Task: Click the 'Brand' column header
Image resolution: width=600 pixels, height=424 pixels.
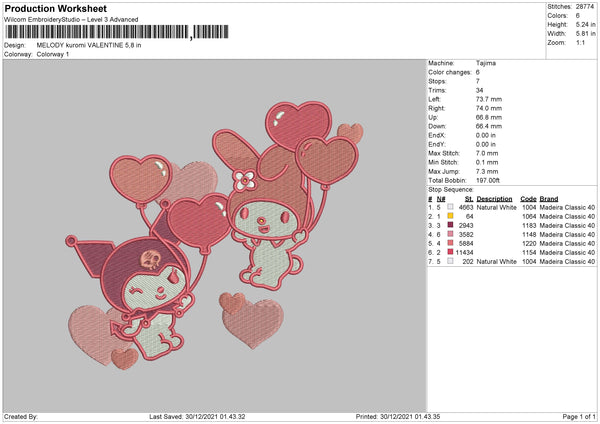Action: (x=549, y=199)
